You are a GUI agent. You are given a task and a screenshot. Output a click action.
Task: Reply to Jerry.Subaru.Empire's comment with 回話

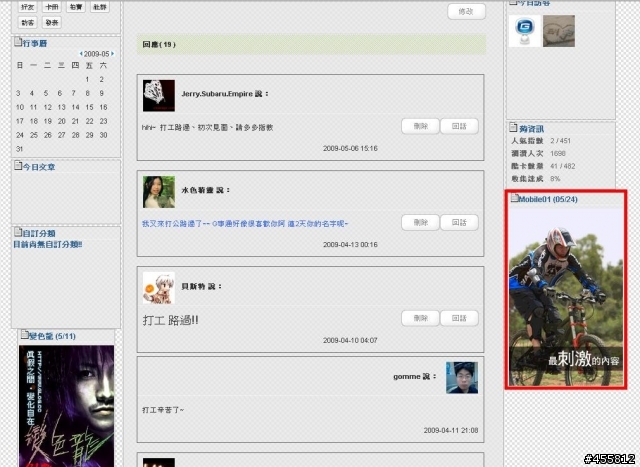coord(459,126)
